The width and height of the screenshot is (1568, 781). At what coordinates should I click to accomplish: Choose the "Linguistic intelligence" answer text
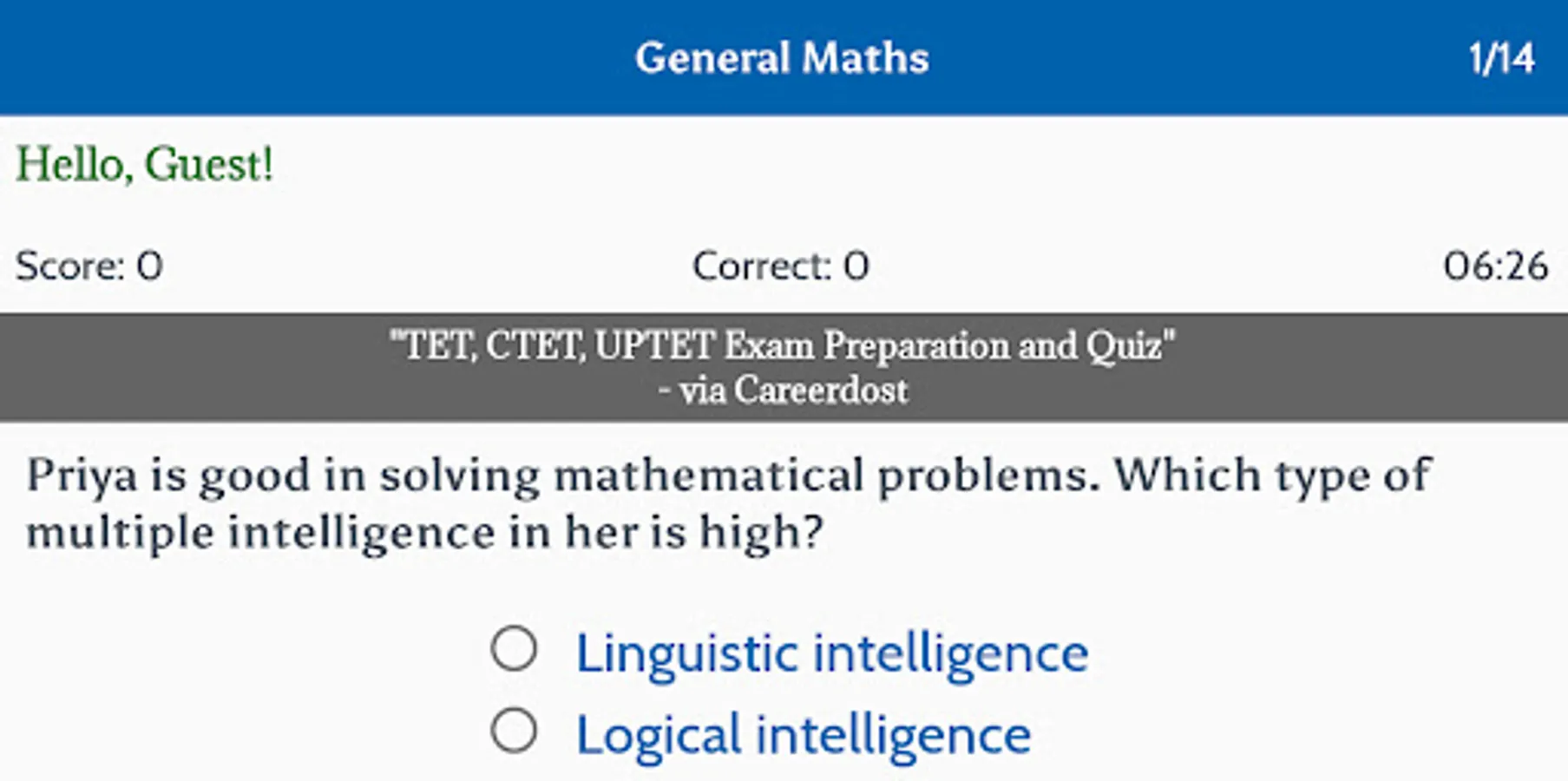click(831, 653)
